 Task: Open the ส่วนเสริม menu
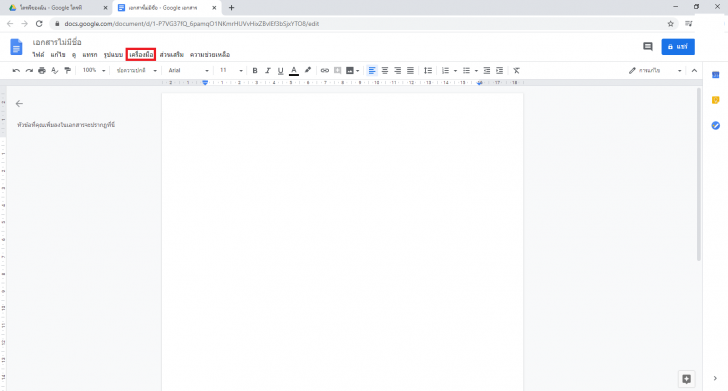(172, 55)
